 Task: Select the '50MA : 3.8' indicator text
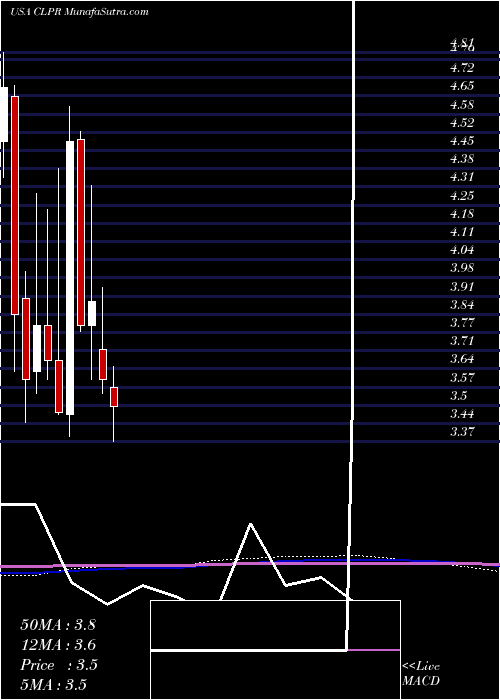click(58, 625)
